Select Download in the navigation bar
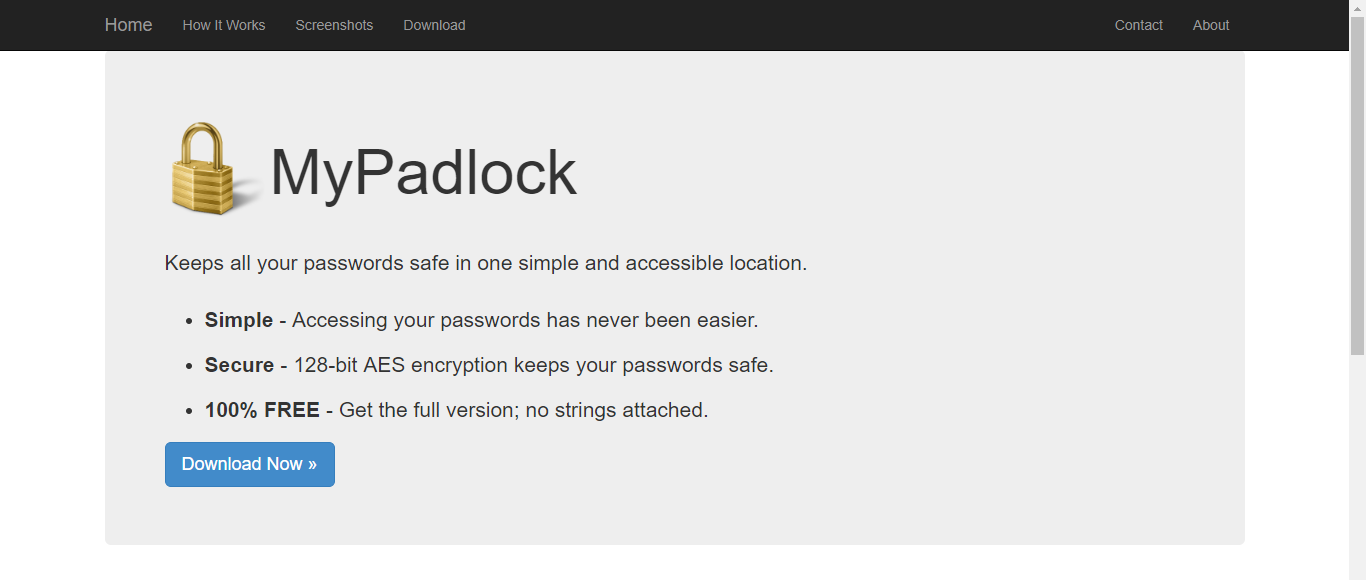 [434, 25]
